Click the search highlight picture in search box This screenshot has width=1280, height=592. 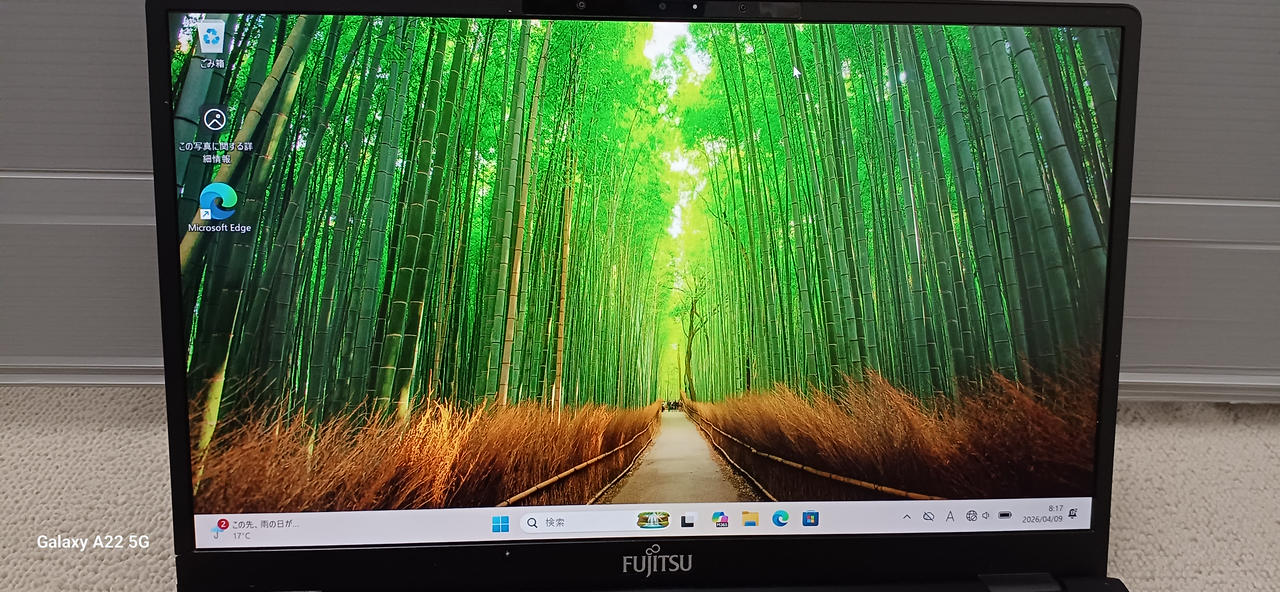(652, 520)
